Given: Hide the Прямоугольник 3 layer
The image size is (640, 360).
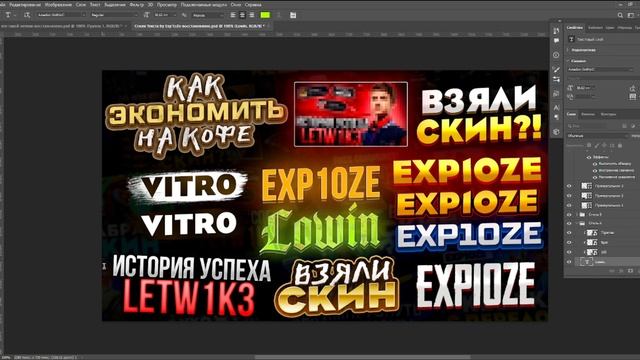Looking at the screenshot, I should (x=569, y=186).
